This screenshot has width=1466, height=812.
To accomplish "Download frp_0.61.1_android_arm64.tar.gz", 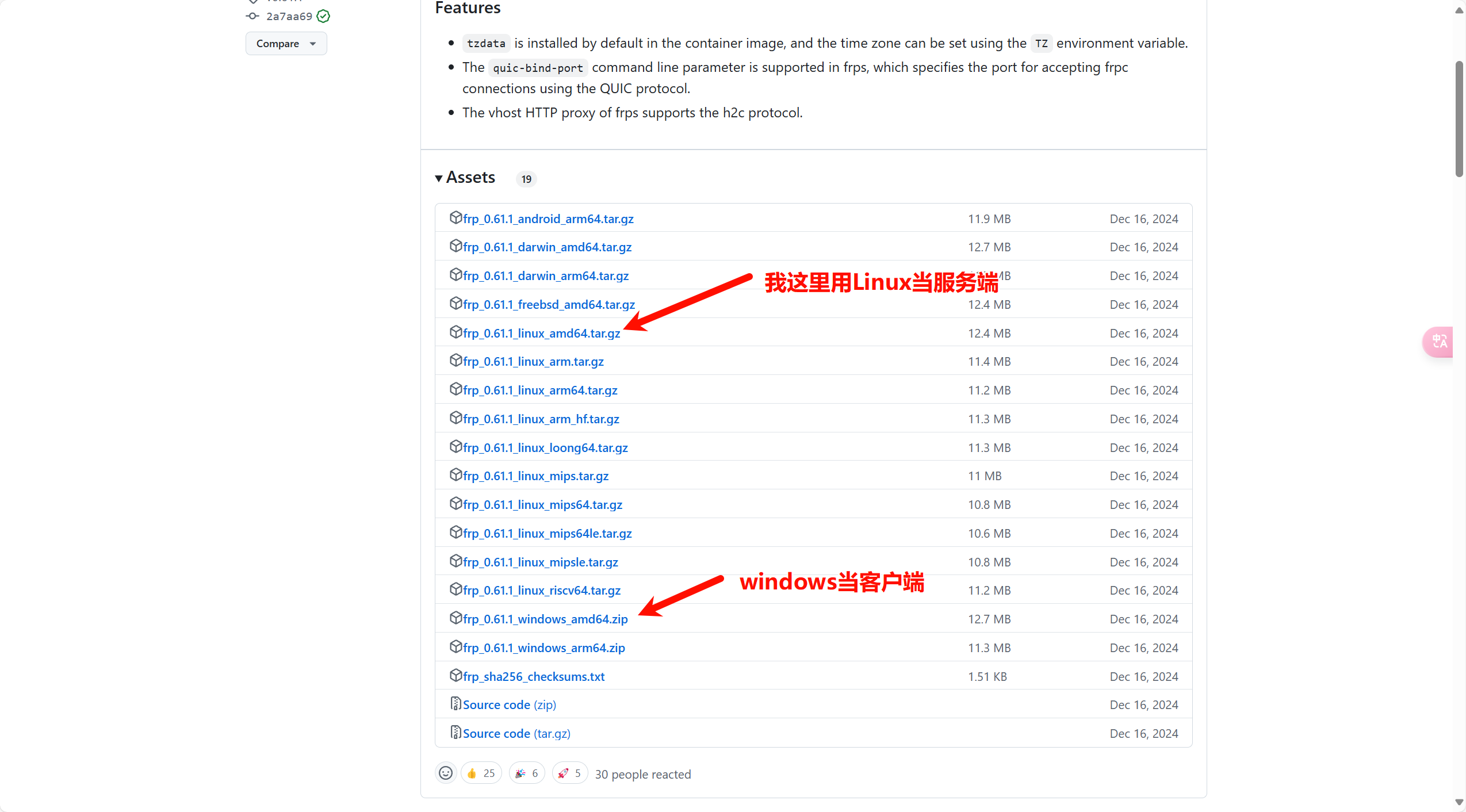I will click(x=548, y=219).
